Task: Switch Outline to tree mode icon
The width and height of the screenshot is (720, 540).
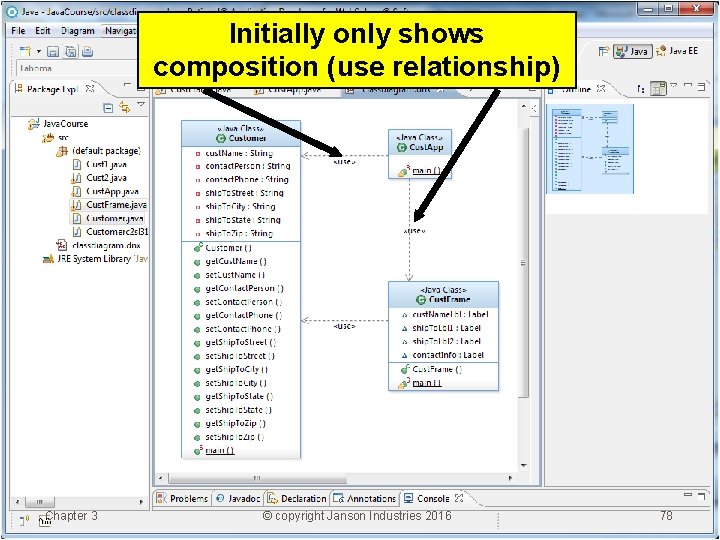Action: (x=641, y=89)
